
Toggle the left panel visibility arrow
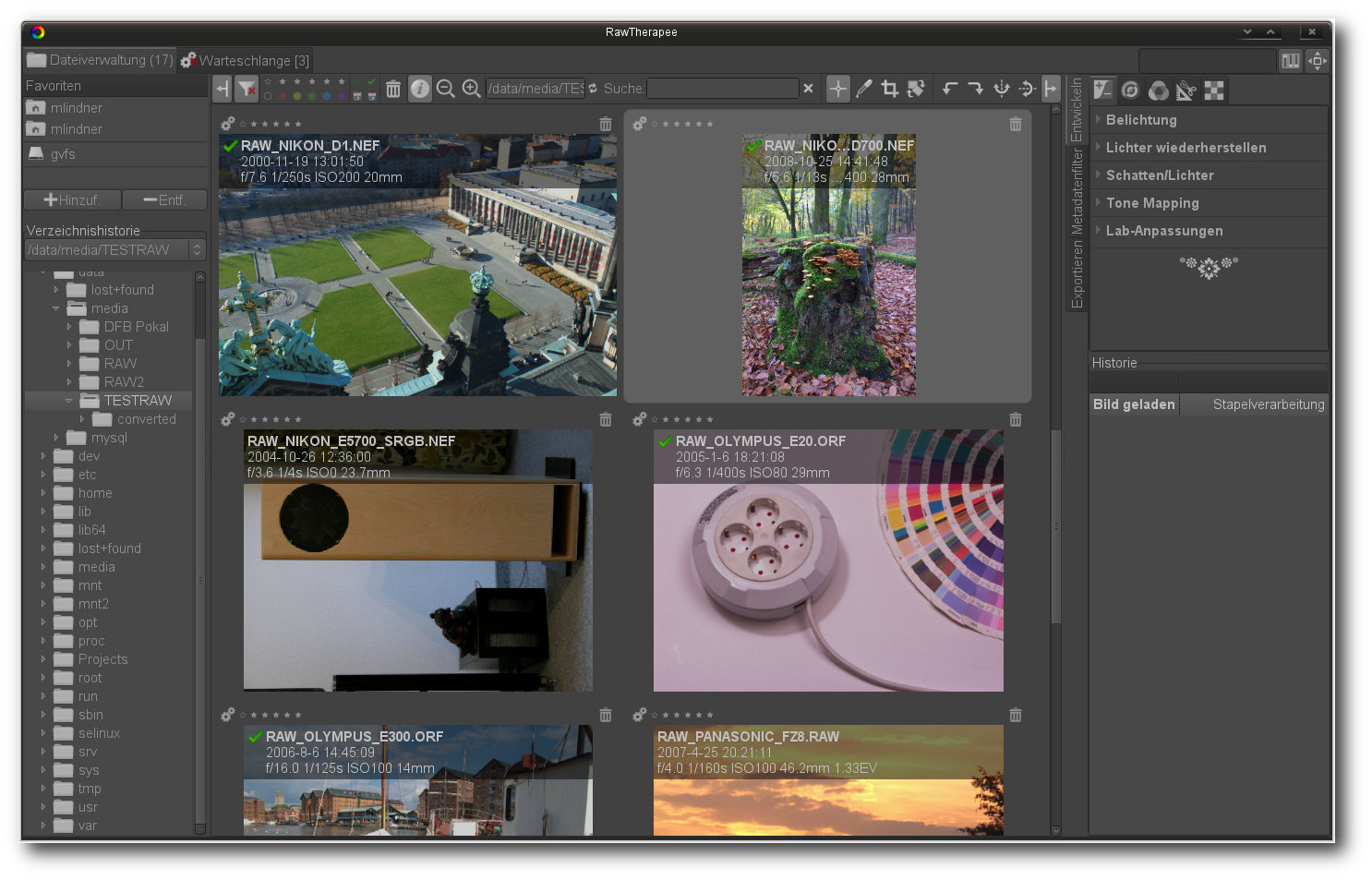click(x=222, y=89)
